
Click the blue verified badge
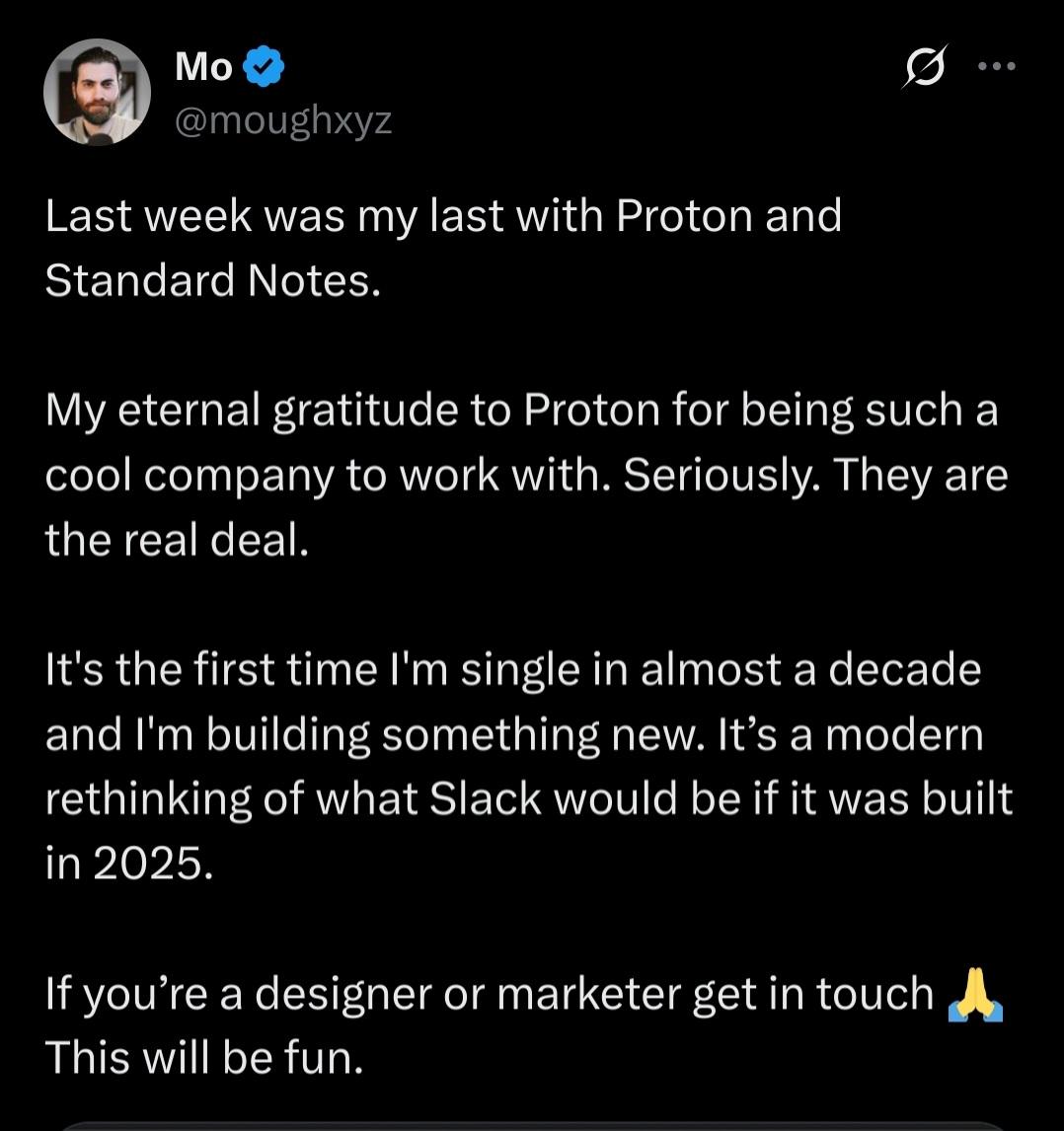[x=265, y=67]
